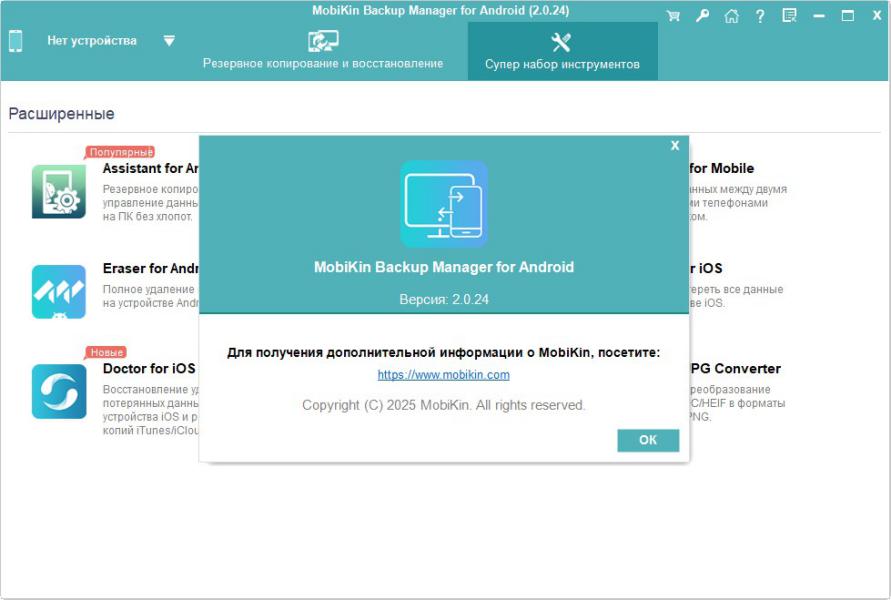Close the About dialog with its X
The image size is (891, 600).
pos(675,145)
